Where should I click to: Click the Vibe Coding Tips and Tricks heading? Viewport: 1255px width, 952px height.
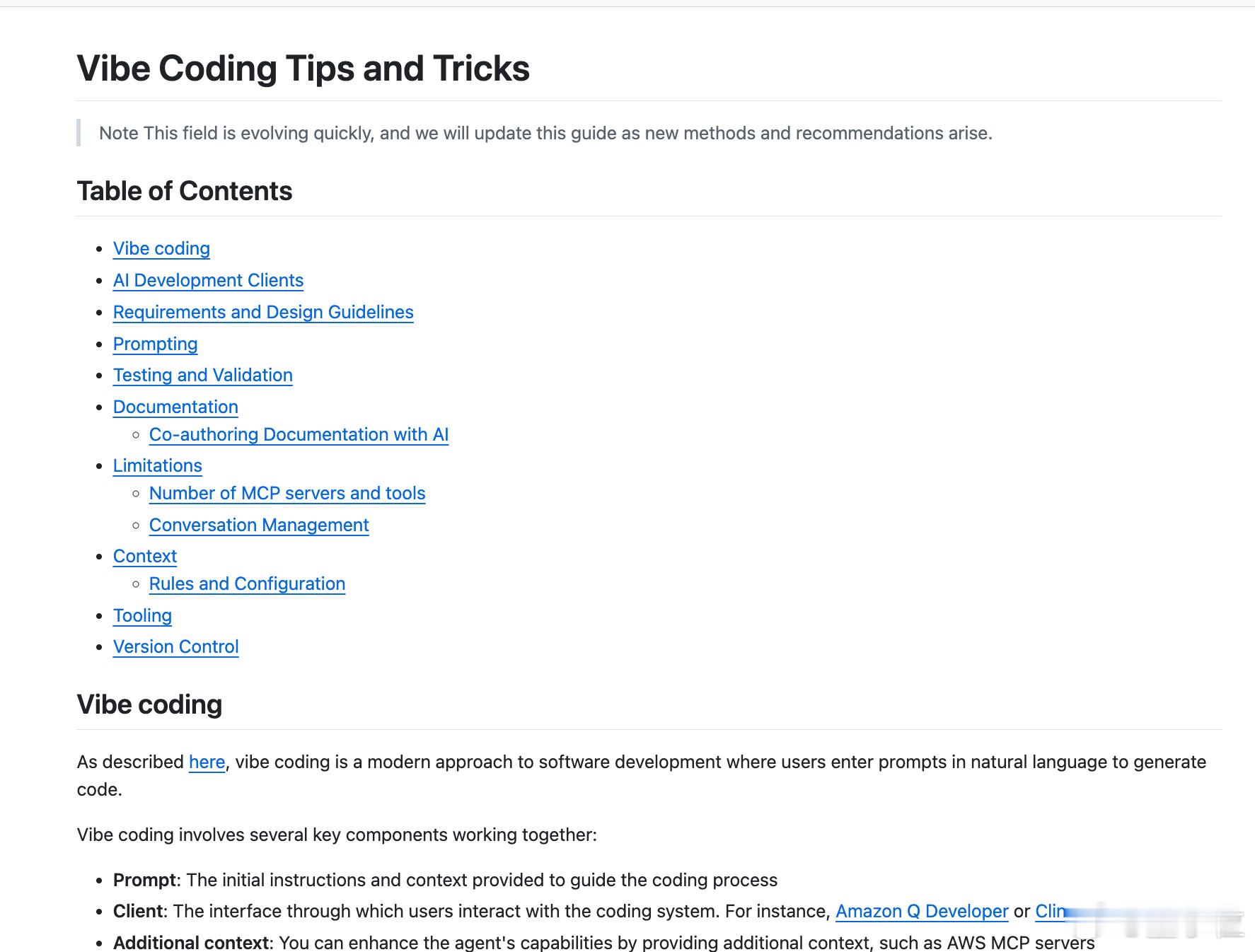pos(303,69)
